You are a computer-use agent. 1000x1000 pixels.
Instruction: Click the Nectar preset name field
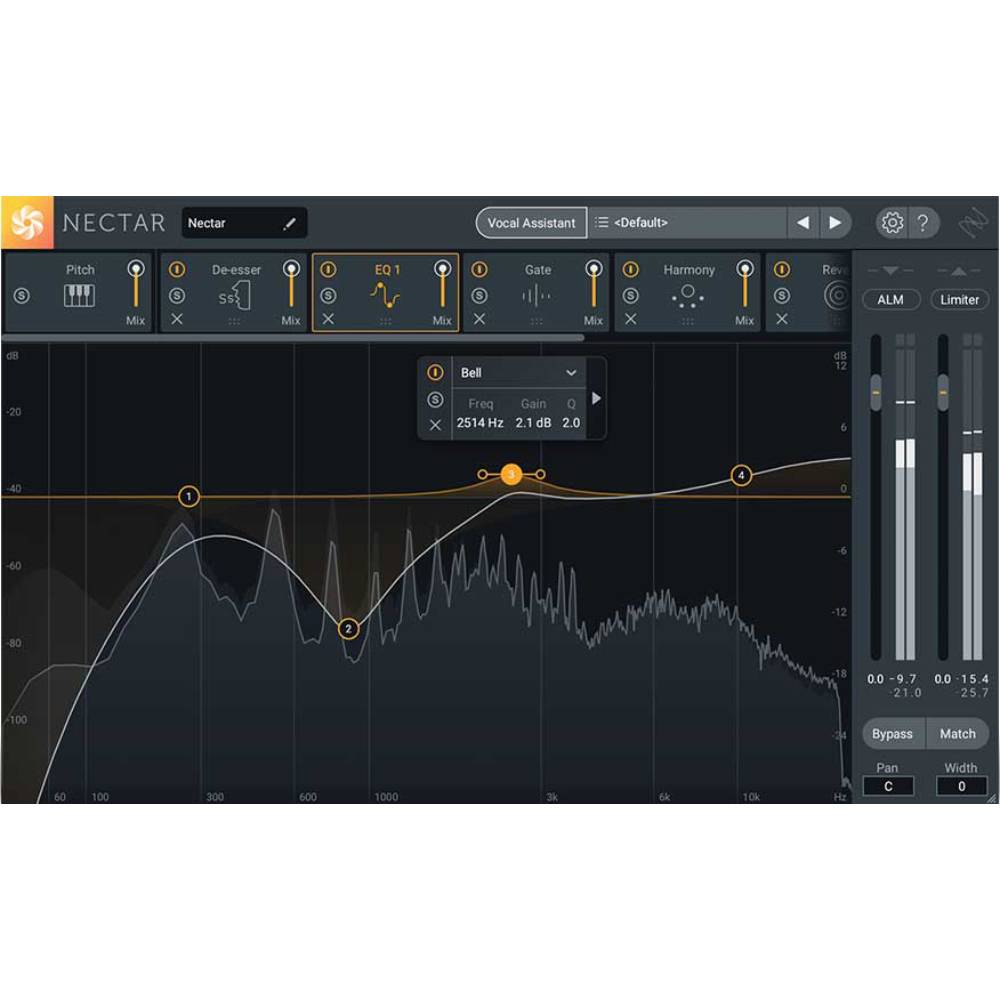click(244, 223)
